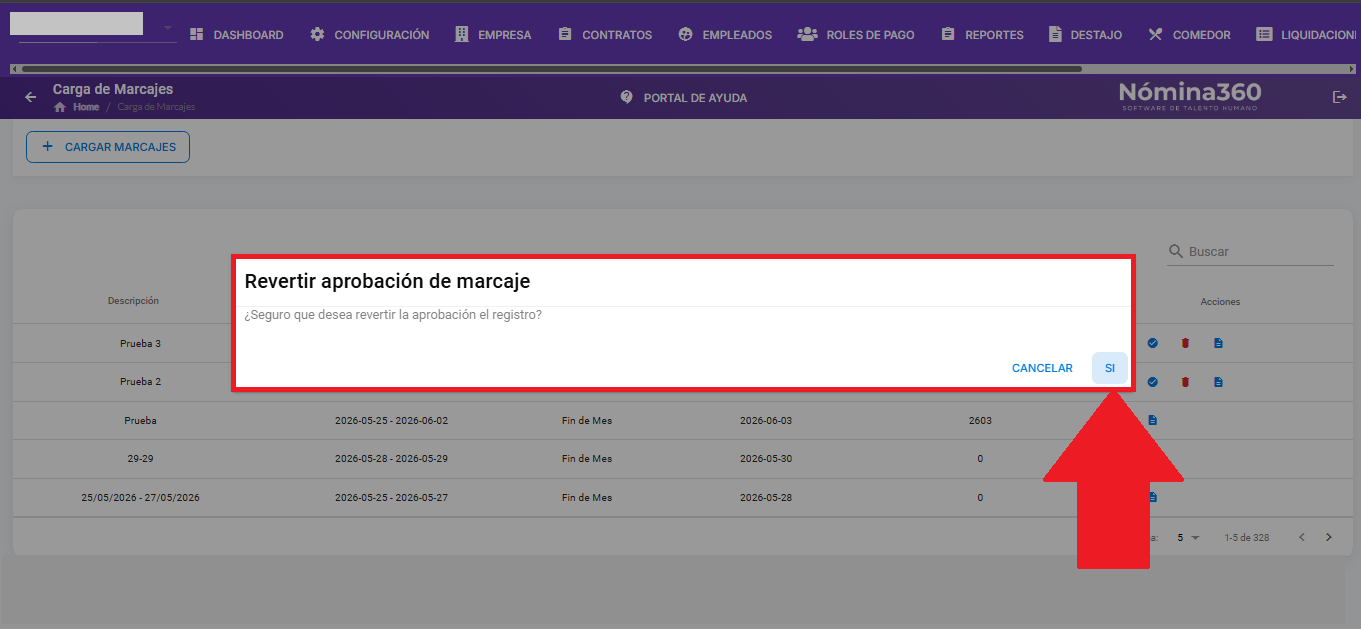Viewport: 1361px width, 629px height.
Task: Click CANCELAR in the revert dialog
Action: pyautogui.click(x=1042, y=368)
